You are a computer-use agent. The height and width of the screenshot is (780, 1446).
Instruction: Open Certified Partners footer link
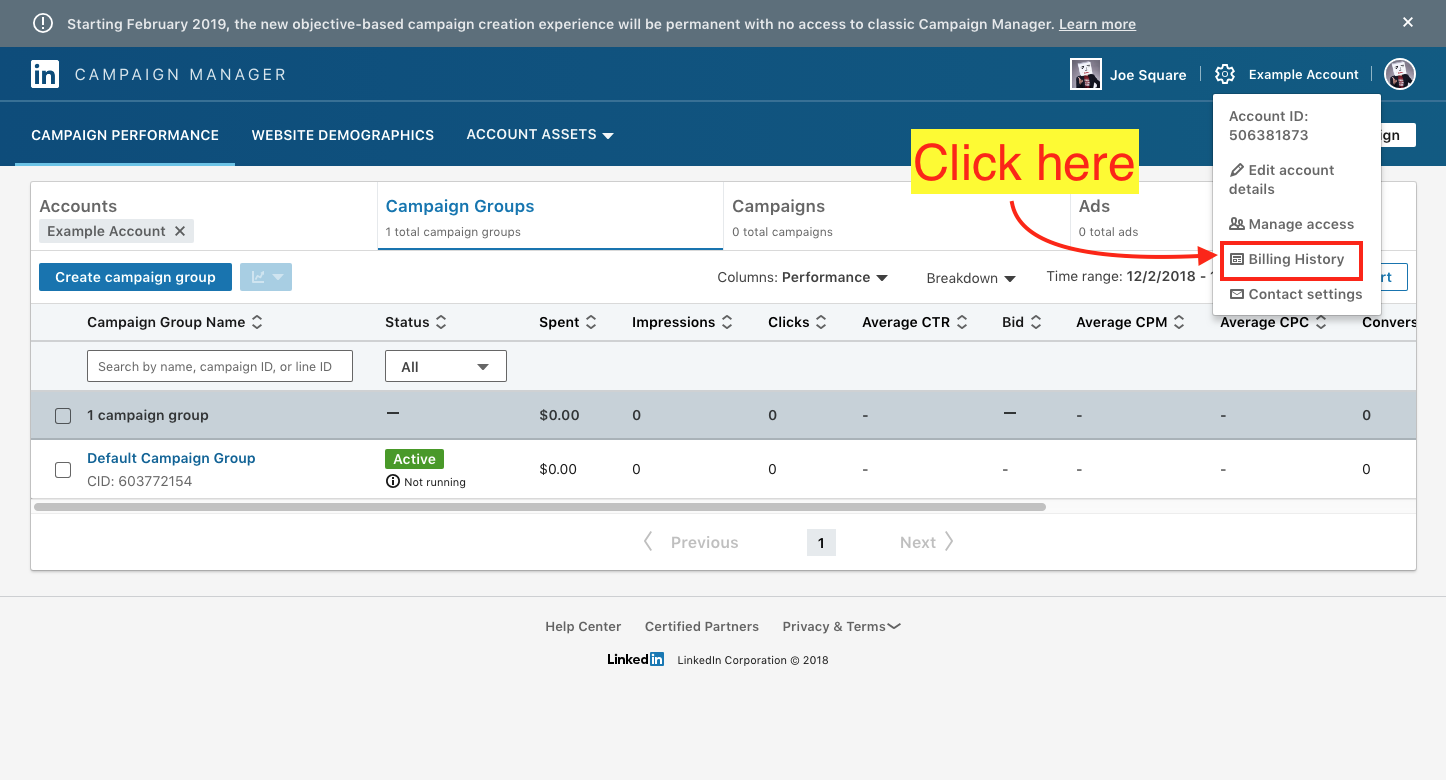[x=702, y=626]
